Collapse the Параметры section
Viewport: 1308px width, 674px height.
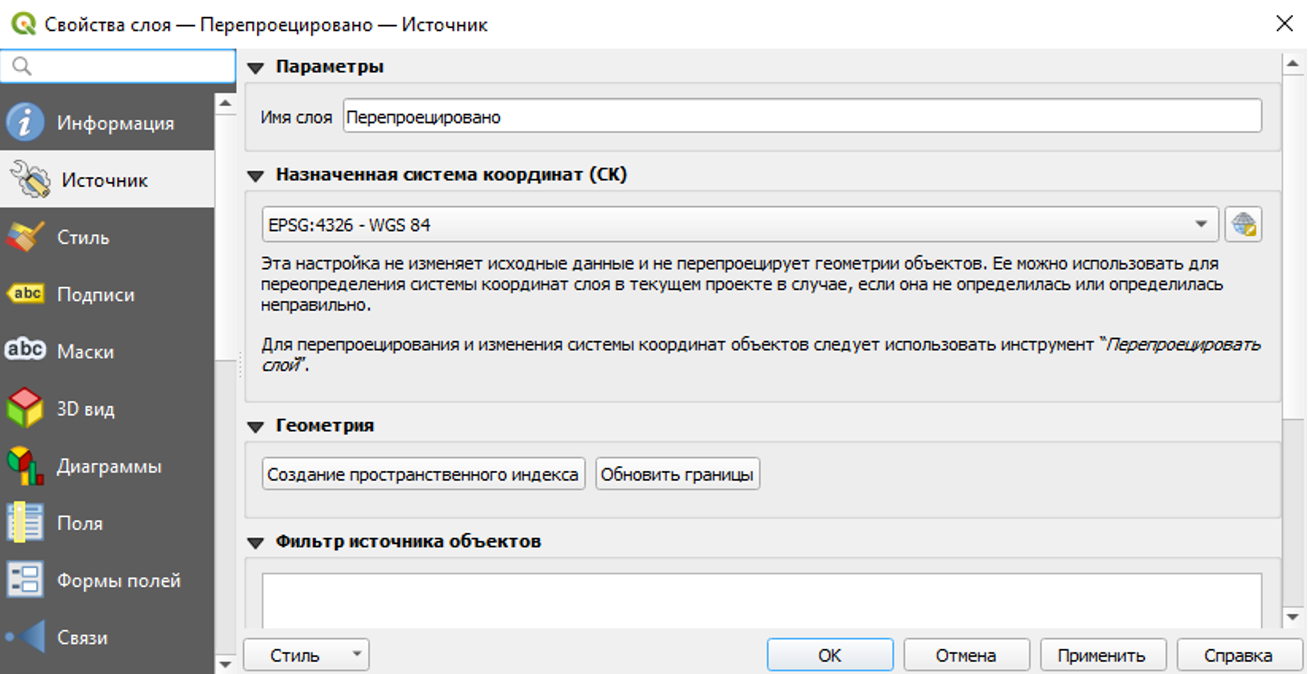256,68
